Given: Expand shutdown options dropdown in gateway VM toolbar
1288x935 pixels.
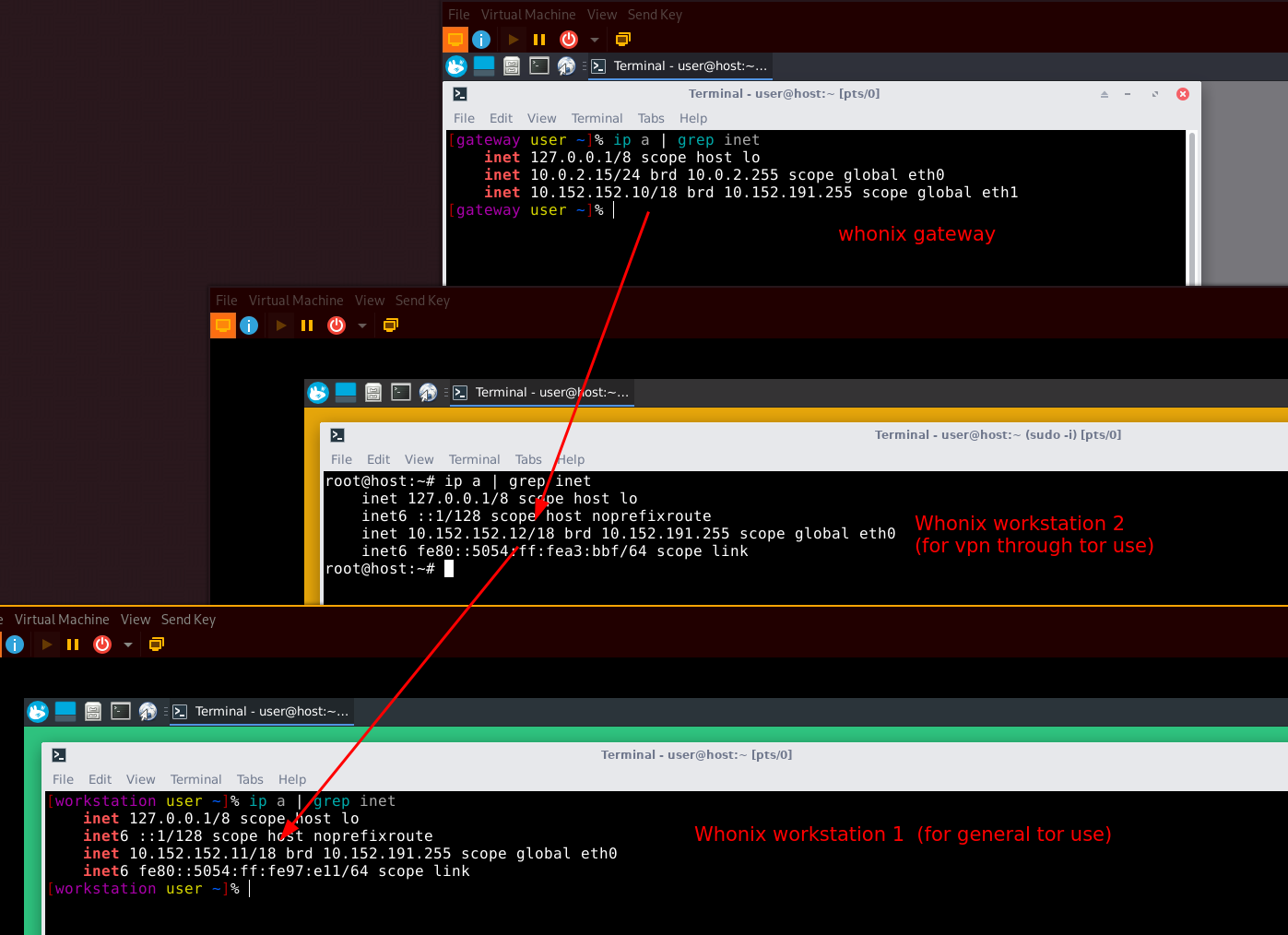Looking at the screenshot, I should [x=595, y=40].
